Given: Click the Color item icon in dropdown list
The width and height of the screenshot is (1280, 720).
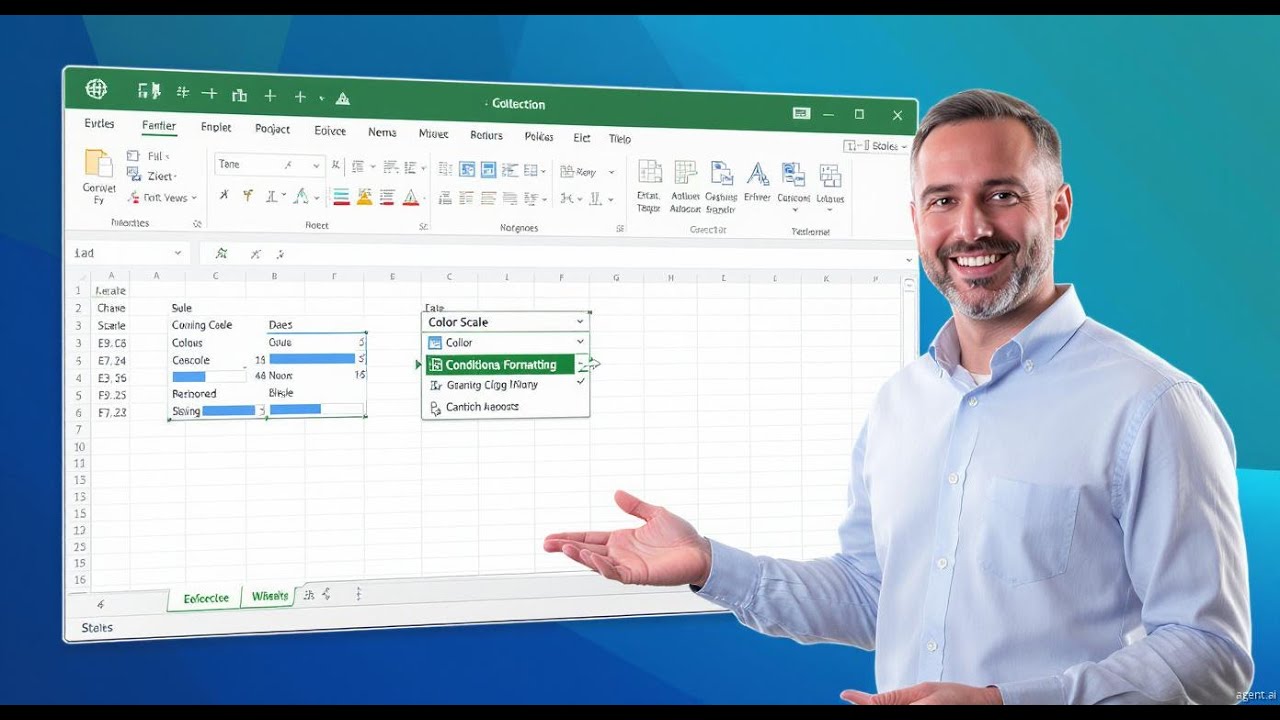Looking at the screenshot, I should [x=435, y=343].
